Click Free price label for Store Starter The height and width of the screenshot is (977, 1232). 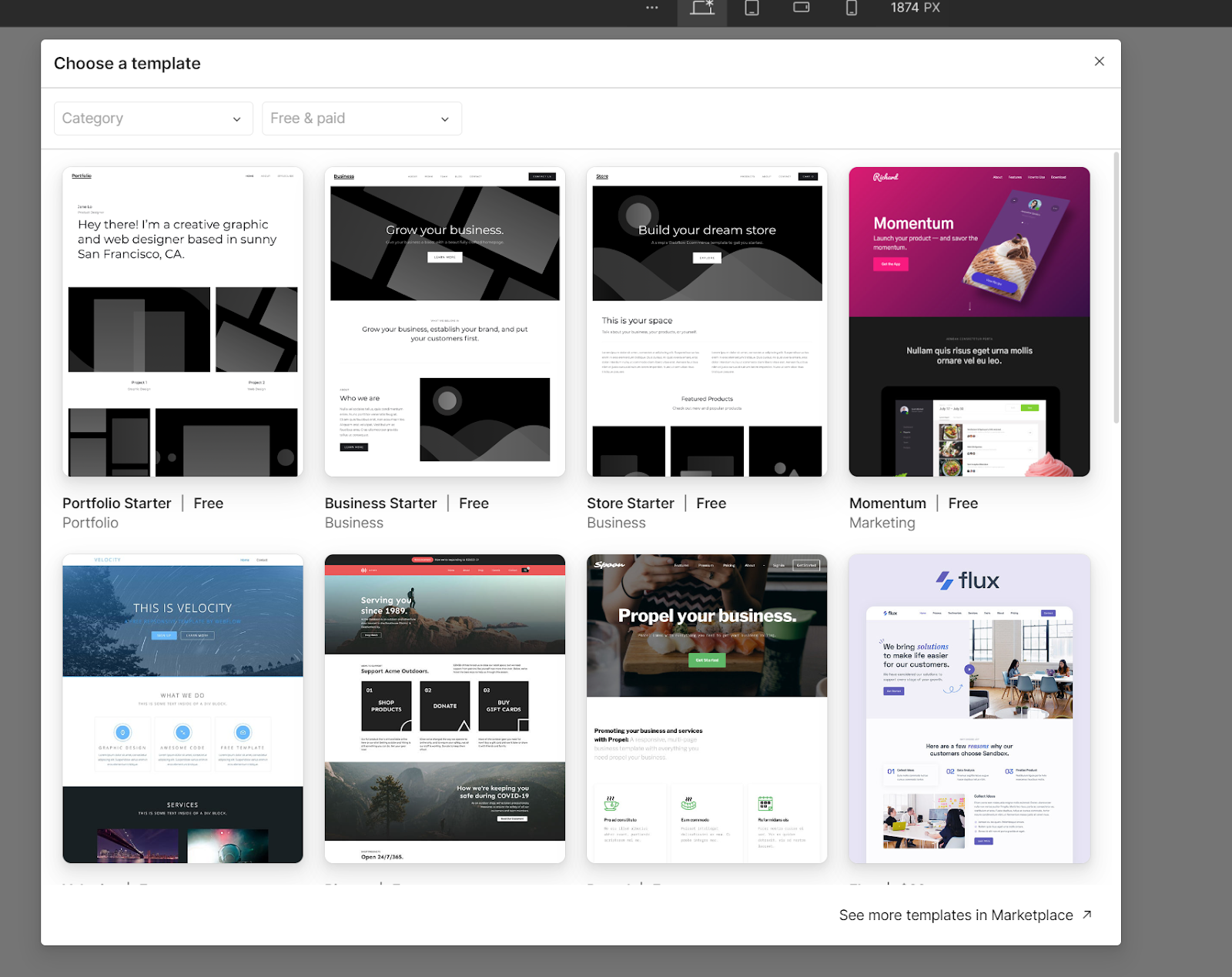pos(711,504)
